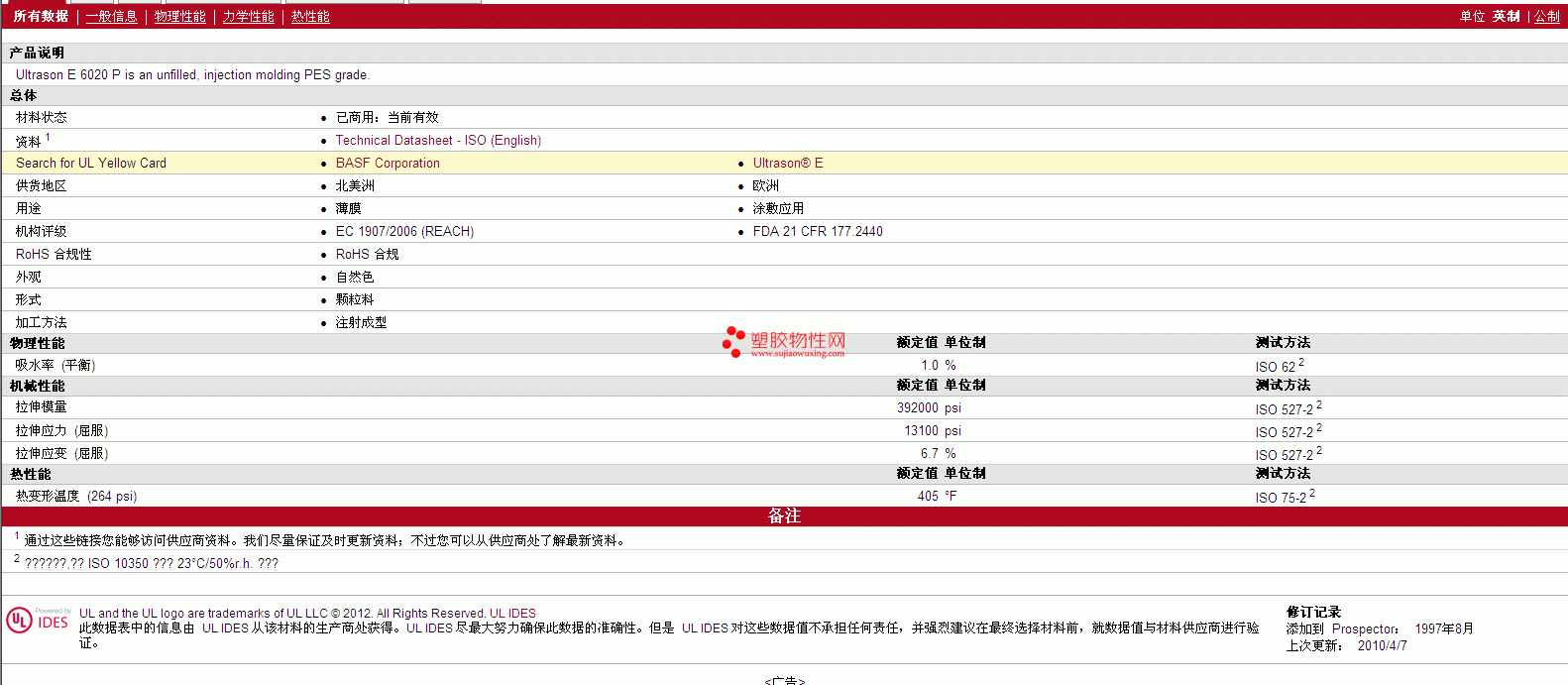
Task: Click the 薄膜 usage value
Action: tap(348, 209)
